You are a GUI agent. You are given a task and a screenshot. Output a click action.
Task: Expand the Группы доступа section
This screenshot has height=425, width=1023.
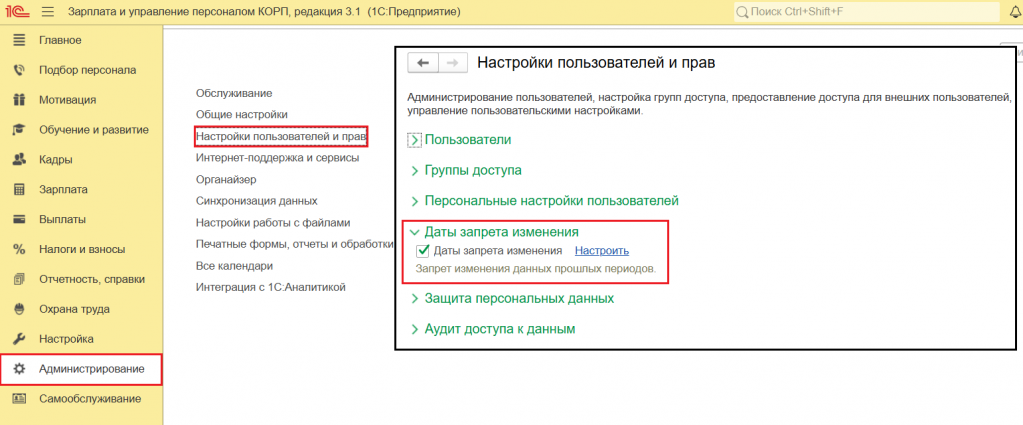[466, 170]
